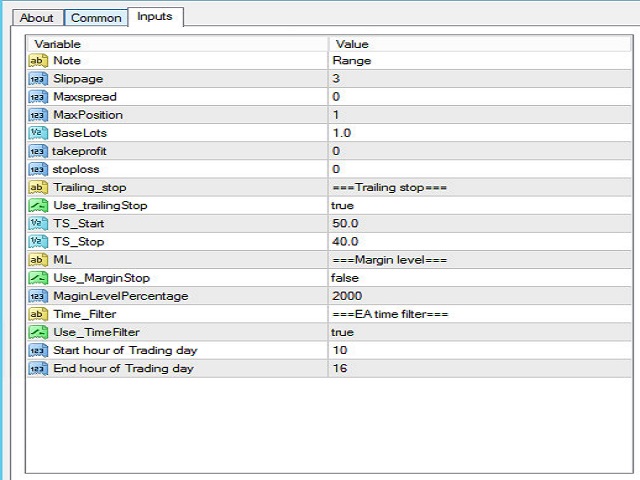The height and width of the screenshot is (480, 640).
Task: Click the integer icon beside MaginLevelPercentage
Action: [39, 295]
